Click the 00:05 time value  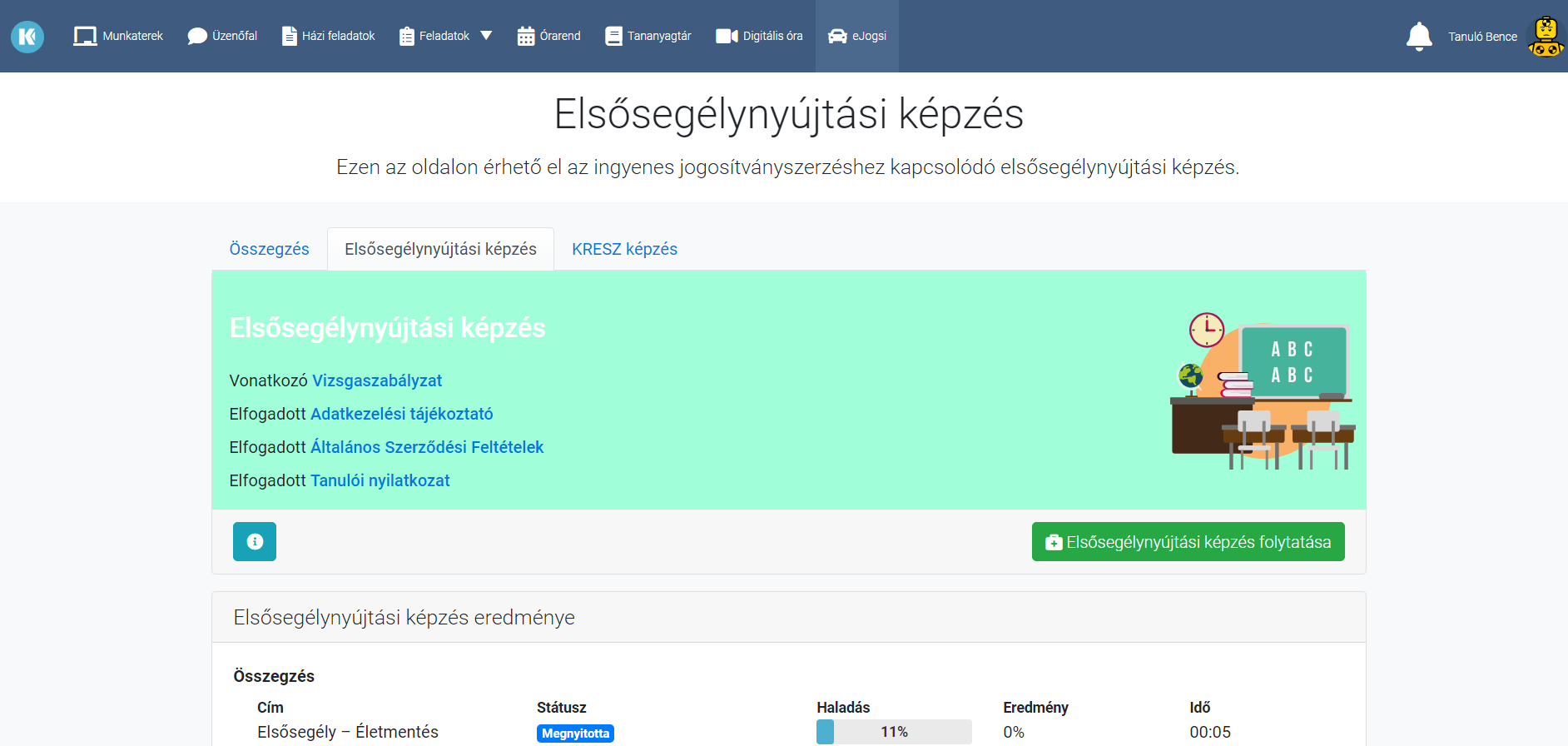[x=1210, y=732]
